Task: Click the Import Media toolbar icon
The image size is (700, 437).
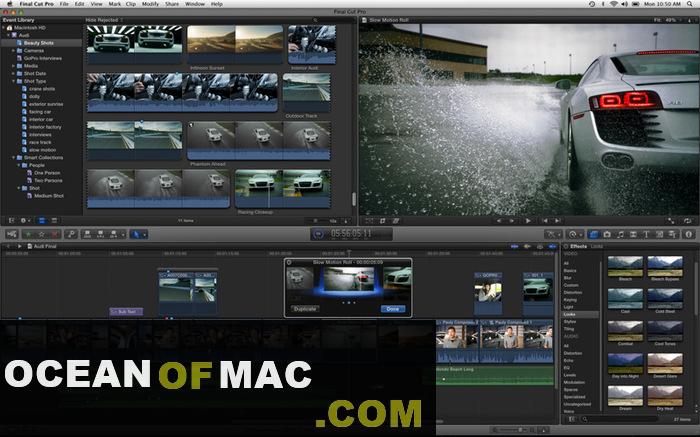Action: tap(12, 234)
